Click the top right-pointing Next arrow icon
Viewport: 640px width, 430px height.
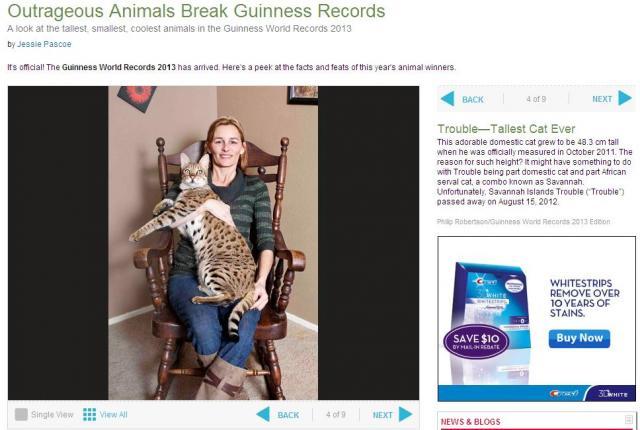tap(625, 98)
